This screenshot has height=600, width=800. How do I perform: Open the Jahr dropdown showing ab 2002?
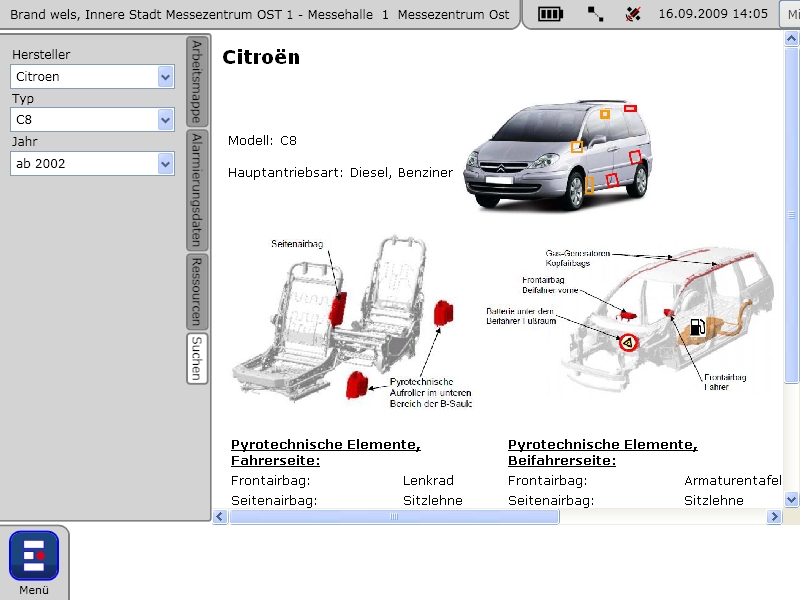[x=92, y=164]
